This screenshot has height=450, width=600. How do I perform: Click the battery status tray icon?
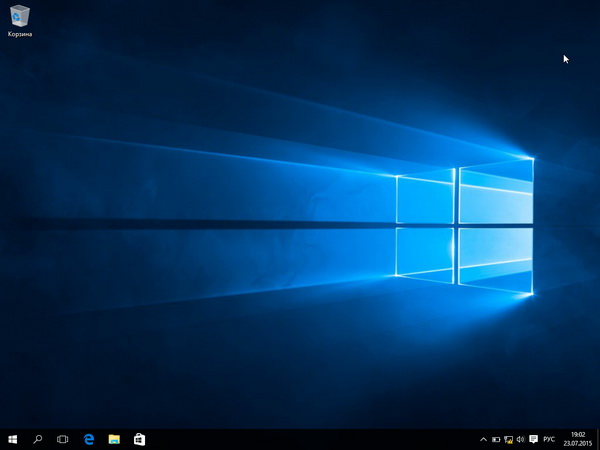coord(496,439)
